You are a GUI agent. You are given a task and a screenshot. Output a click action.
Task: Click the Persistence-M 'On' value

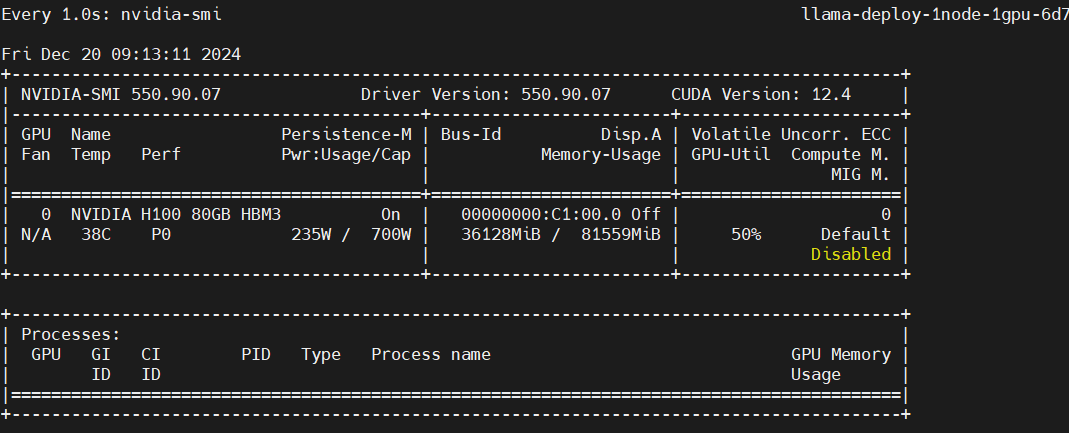tap(391, 214)
